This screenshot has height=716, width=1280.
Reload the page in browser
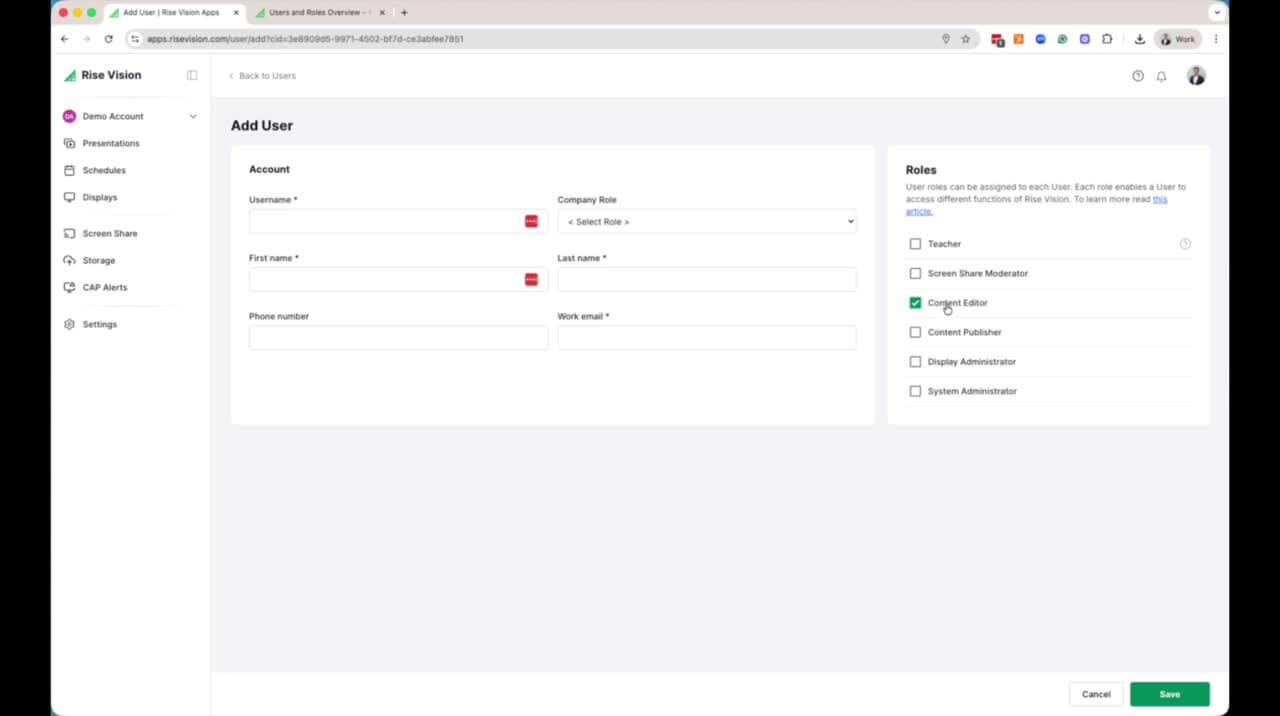108,39
